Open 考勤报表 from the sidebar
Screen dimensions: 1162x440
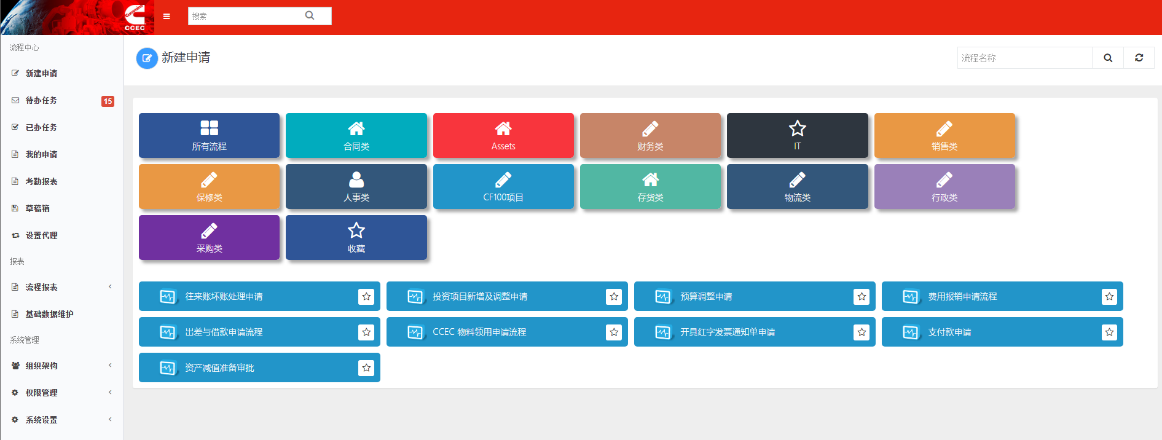(x=42, y=181)
